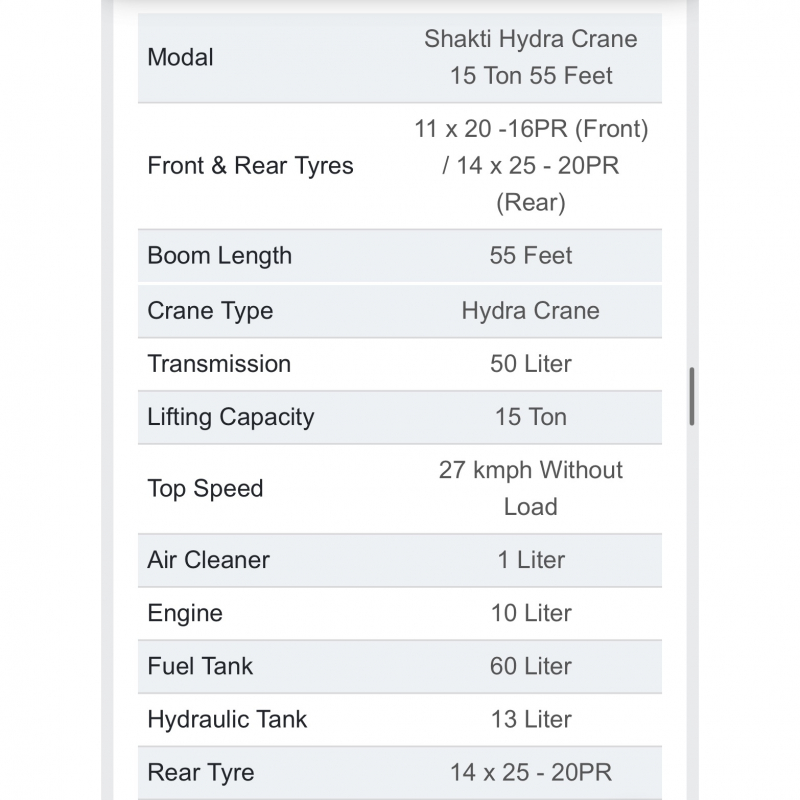
Task: Click the "Air Cleaner" label
Action: pyautogui.click(x=208, y=560)
